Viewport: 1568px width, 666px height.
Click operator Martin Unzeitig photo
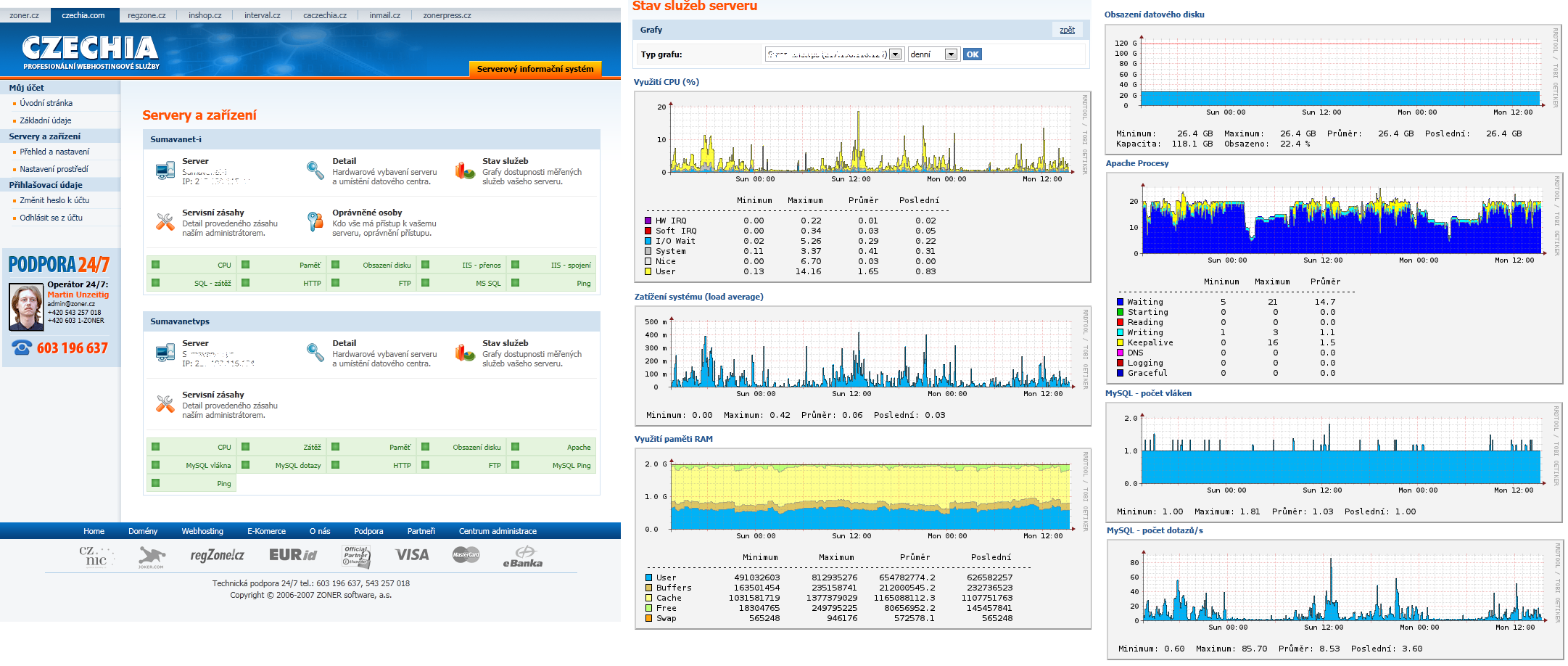(x=27, y=307)
